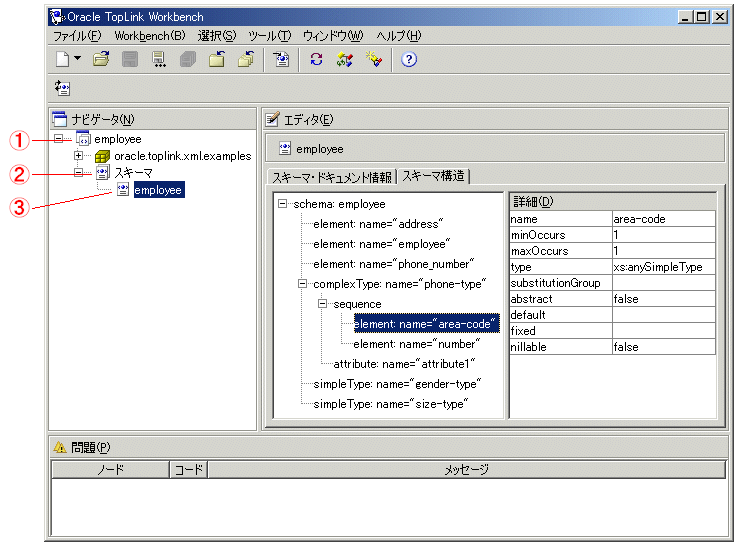This screenshot has width=736, height=545.
Task: Click the warning icon in 問題 panel
Action: click(60, 447)
